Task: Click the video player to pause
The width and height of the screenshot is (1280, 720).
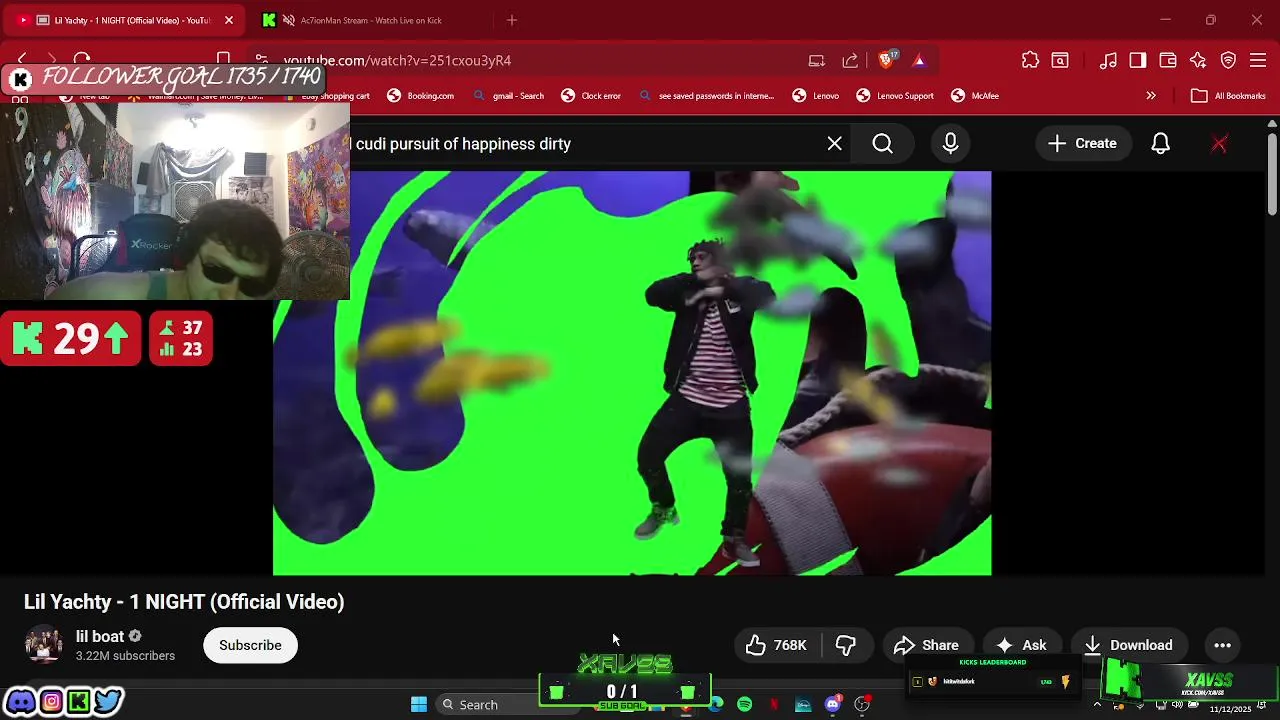Action: [632, 373]
